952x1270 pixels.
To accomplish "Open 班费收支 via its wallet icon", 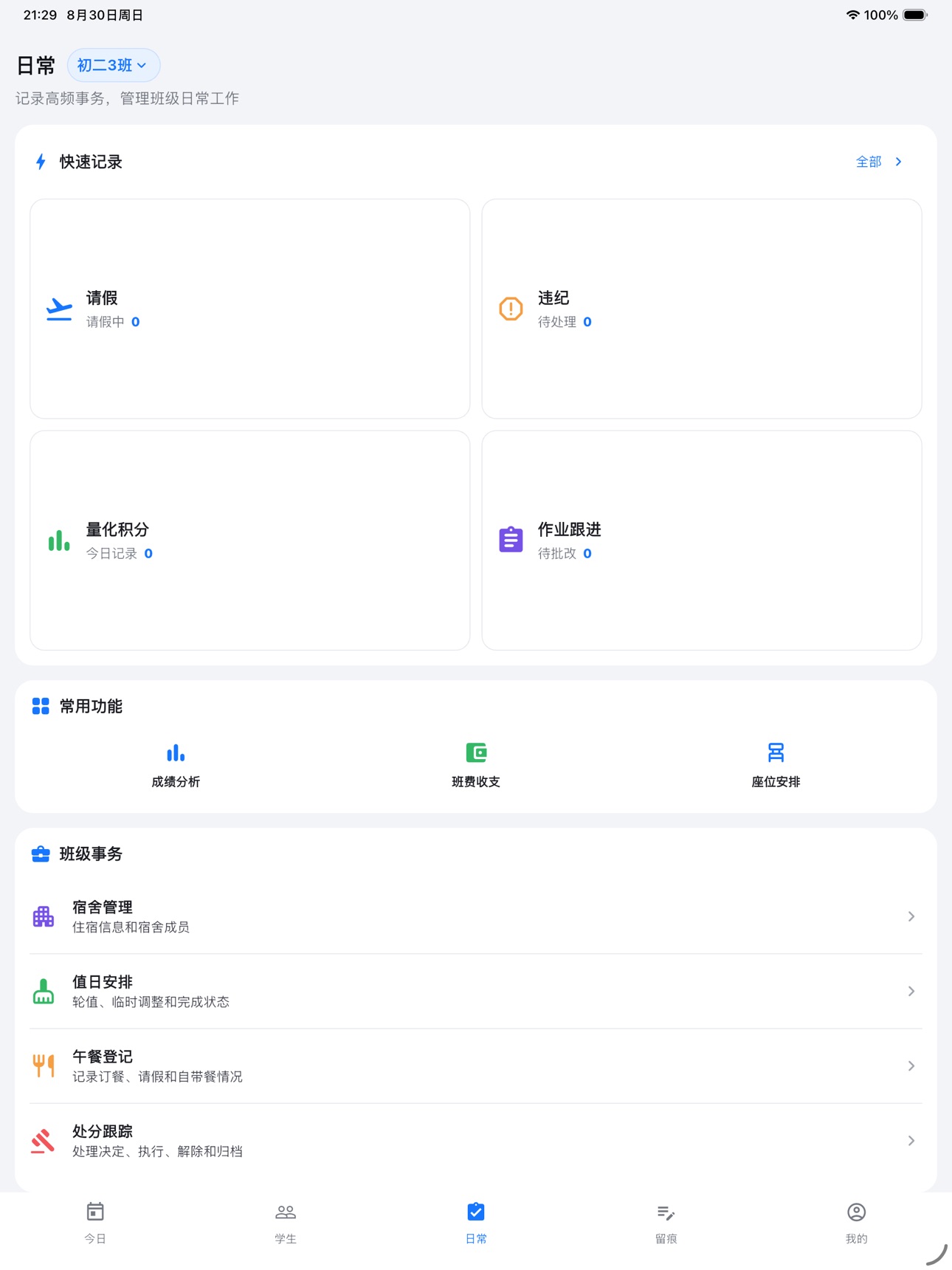I will (x=476, y=753).
